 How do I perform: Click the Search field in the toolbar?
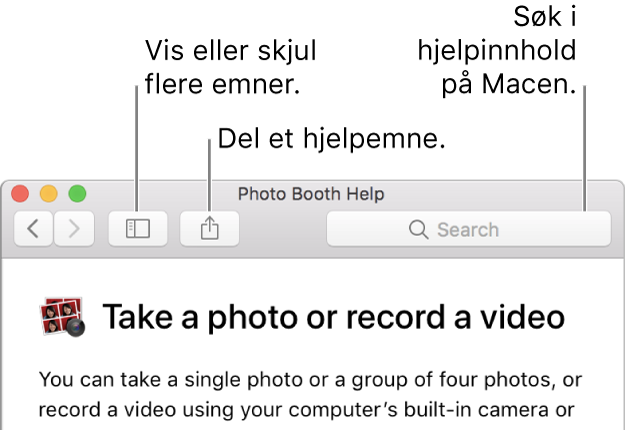point(469,229)
